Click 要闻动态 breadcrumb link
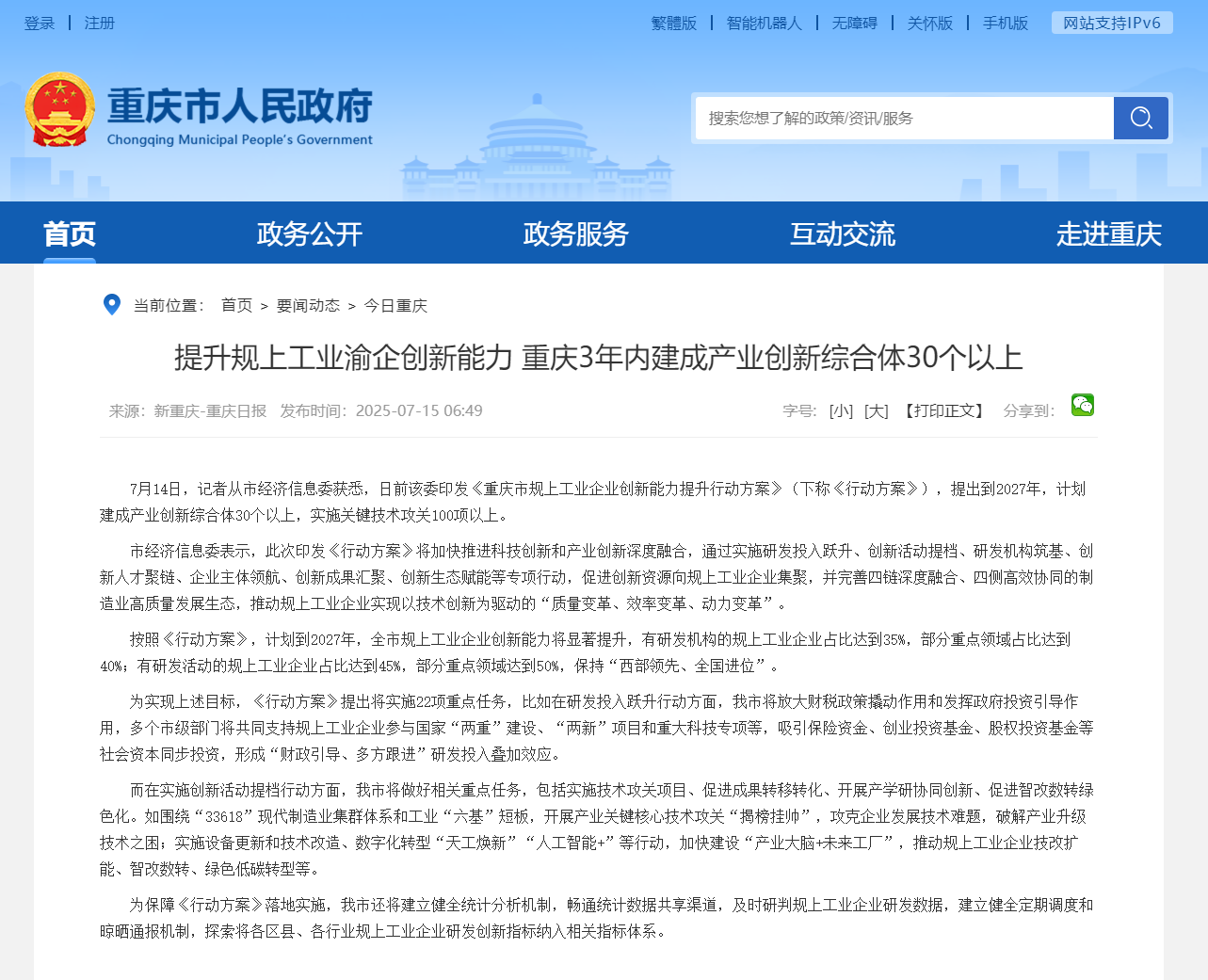Viewport: 1208px width, 980px height. click(308, 305)
